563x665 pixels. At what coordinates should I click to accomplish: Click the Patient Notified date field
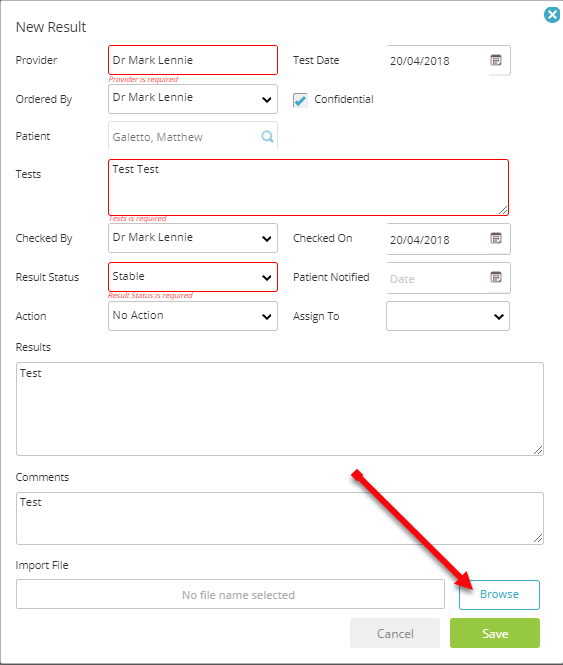437,278
